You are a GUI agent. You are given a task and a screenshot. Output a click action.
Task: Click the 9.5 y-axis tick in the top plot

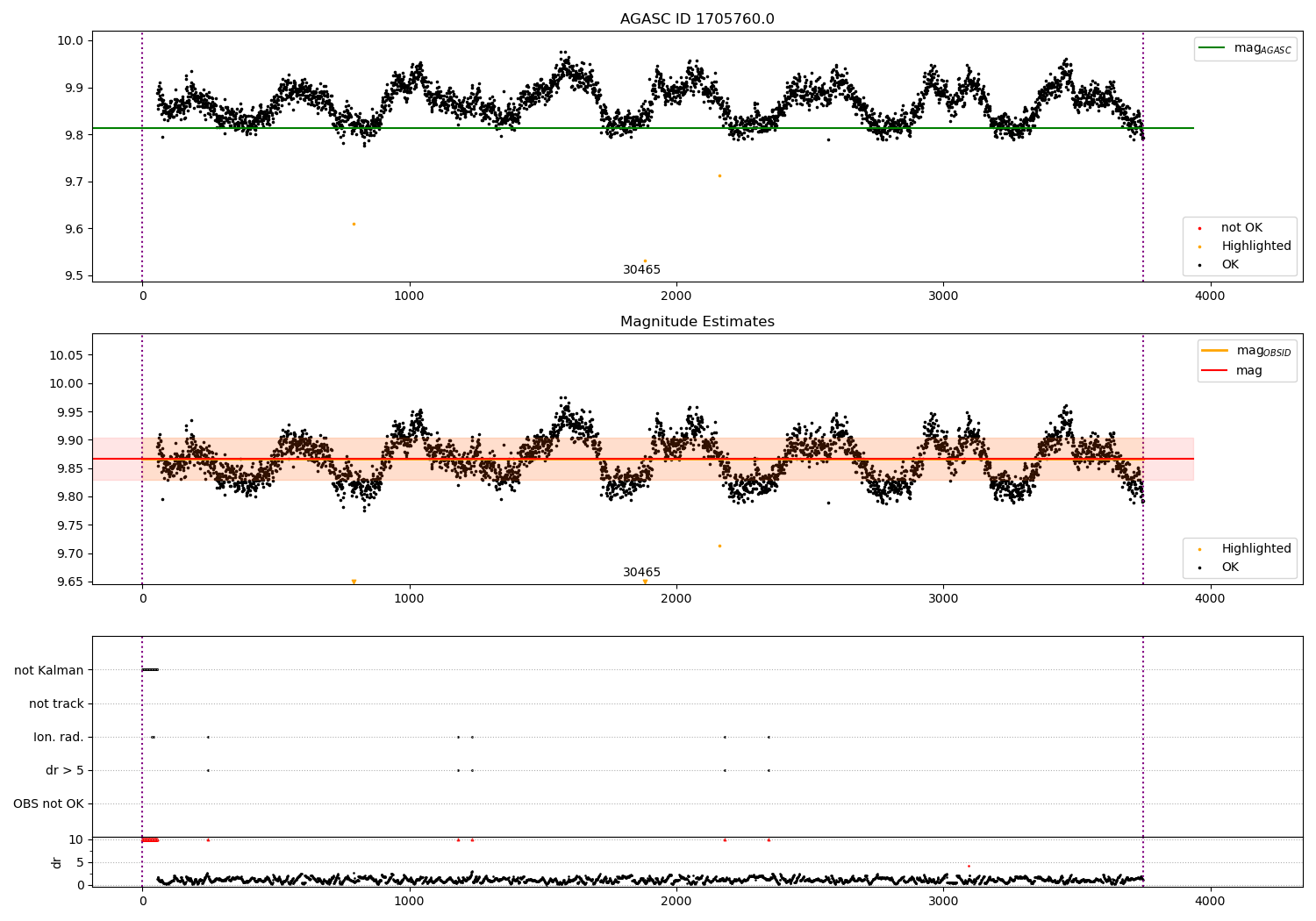tap(70, 276)
